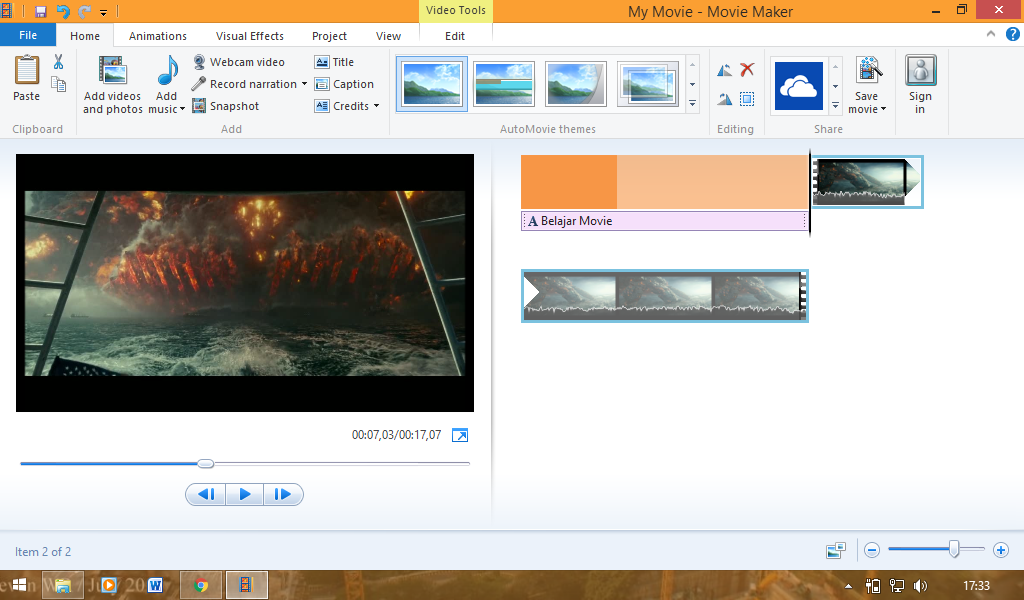Switch to the Home tab
Screen dimensions: 1024x600
pyautogui.click(x=85, y=36)
